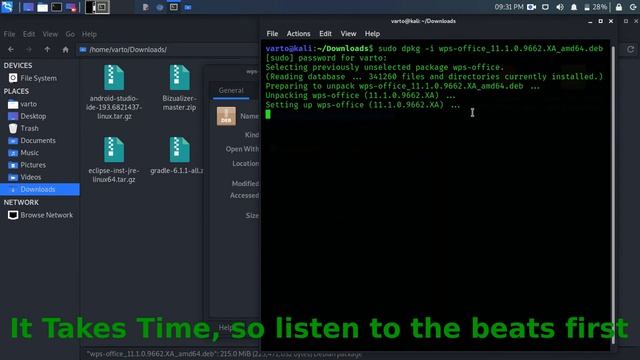The width and height of the screenshot is (640, 360).
Task: Select the document window button in the taskbar
Action: (146, 7)
